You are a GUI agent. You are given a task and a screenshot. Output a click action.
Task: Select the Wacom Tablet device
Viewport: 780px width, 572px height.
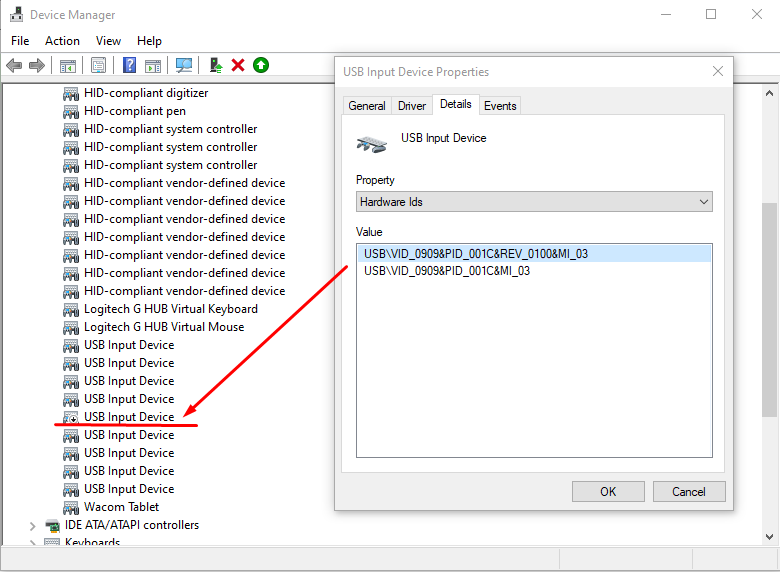[121, 507]
